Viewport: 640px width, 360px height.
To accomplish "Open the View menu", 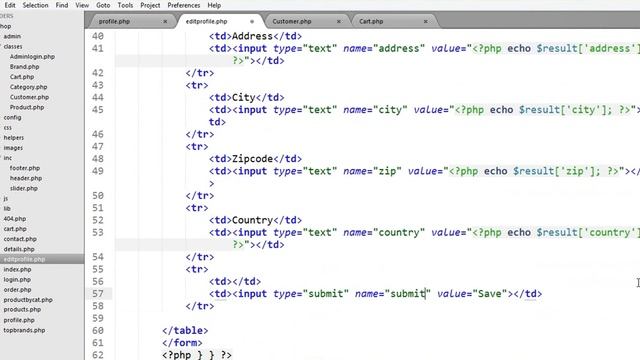I will tap(82, 5).
